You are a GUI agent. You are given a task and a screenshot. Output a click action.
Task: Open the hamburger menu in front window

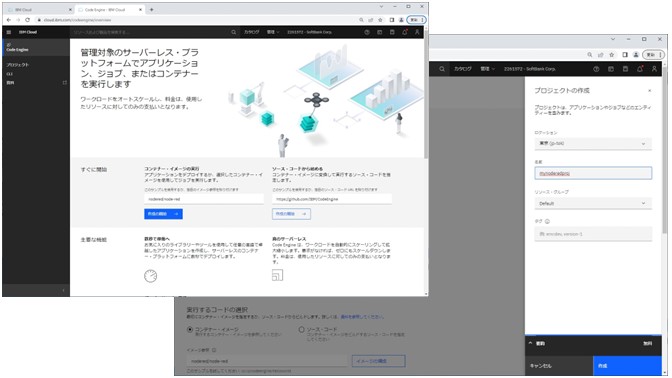pos(9,32)
